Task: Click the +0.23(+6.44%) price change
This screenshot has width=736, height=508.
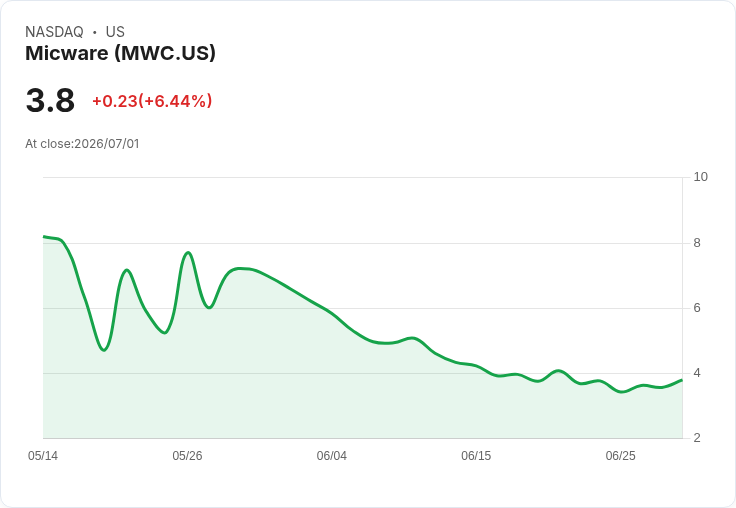Action: point(152,101)
